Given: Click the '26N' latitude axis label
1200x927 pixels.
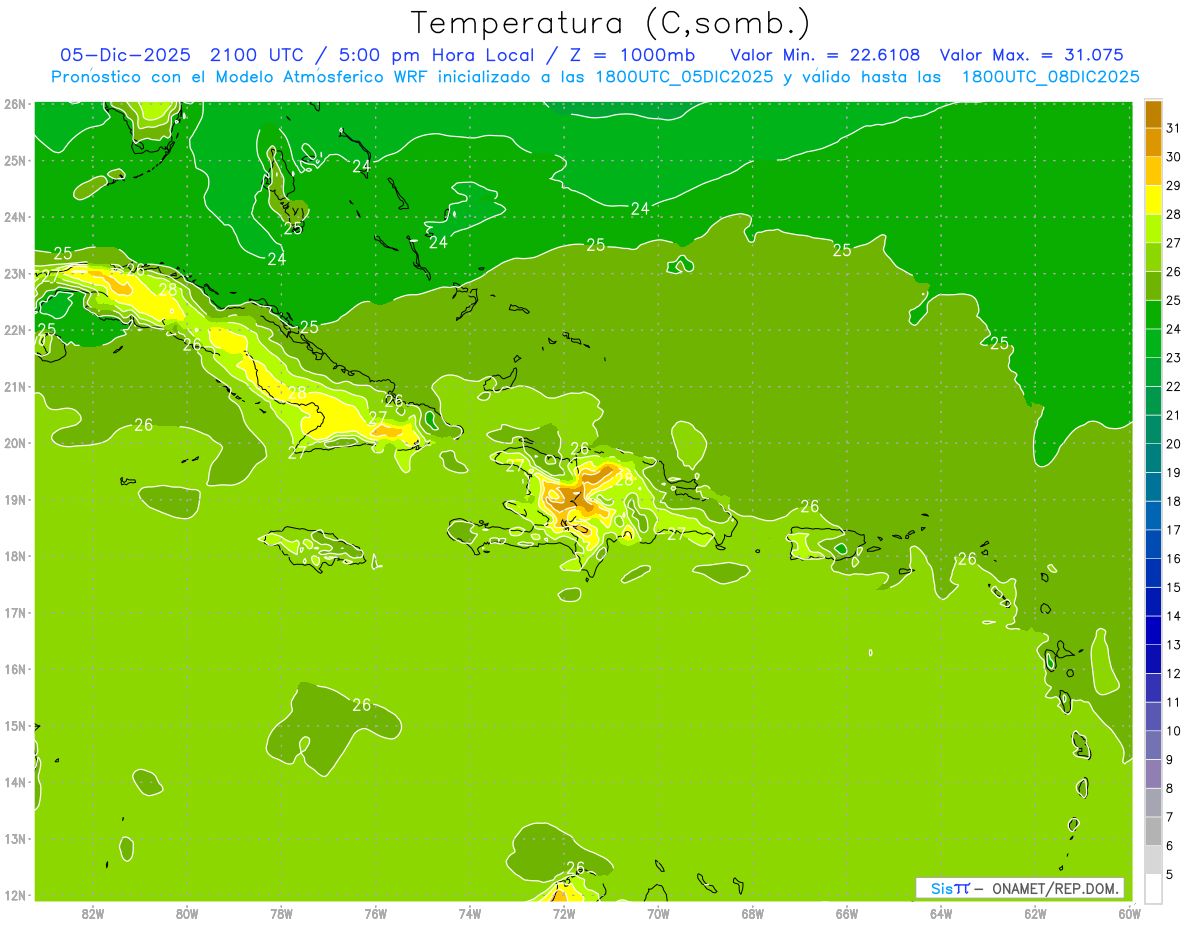Looking at the screenshot, I should [14, 104].
